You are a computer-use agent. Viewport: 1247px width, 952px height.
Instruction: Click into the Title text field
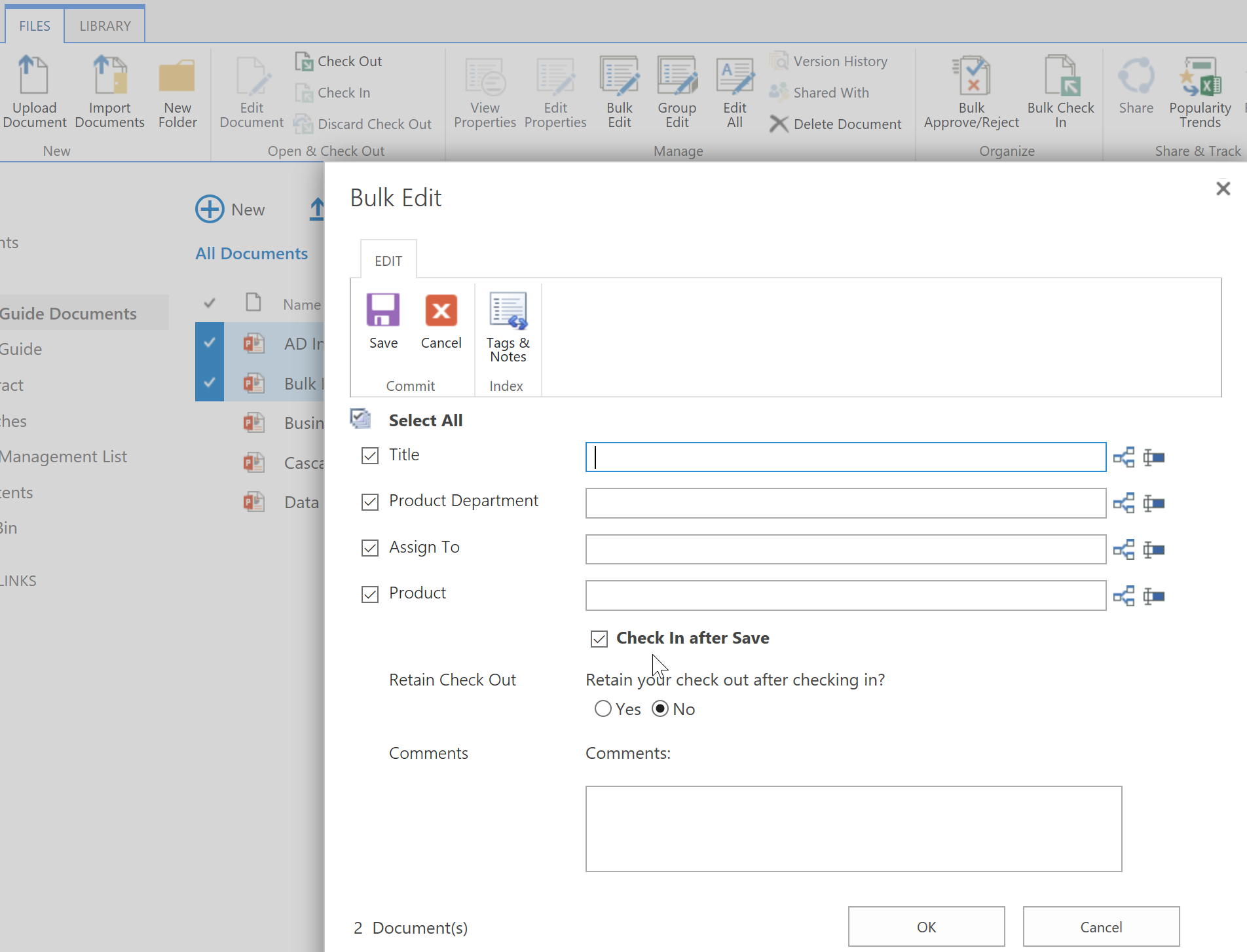pos(846,457)
